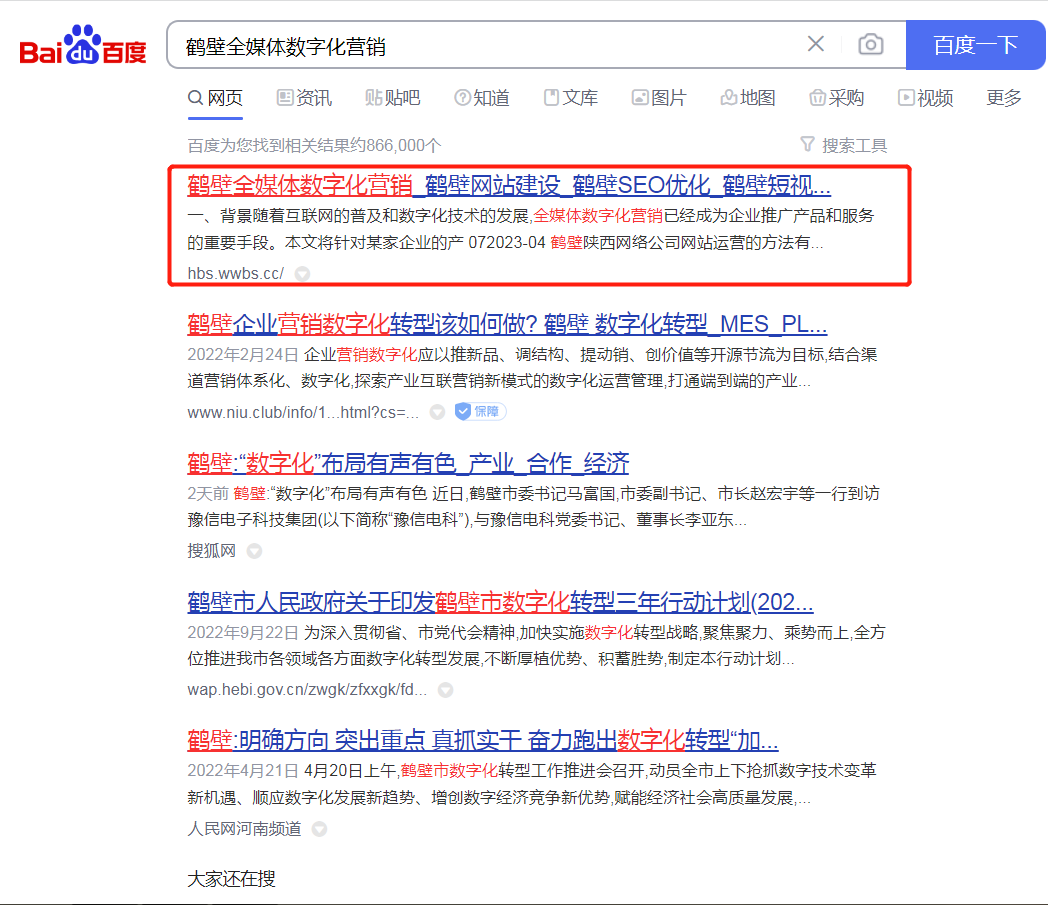Viewport: 1048px width, 905px height.
Task: Switch to the 资讯 tab
Action: [305, 98]
